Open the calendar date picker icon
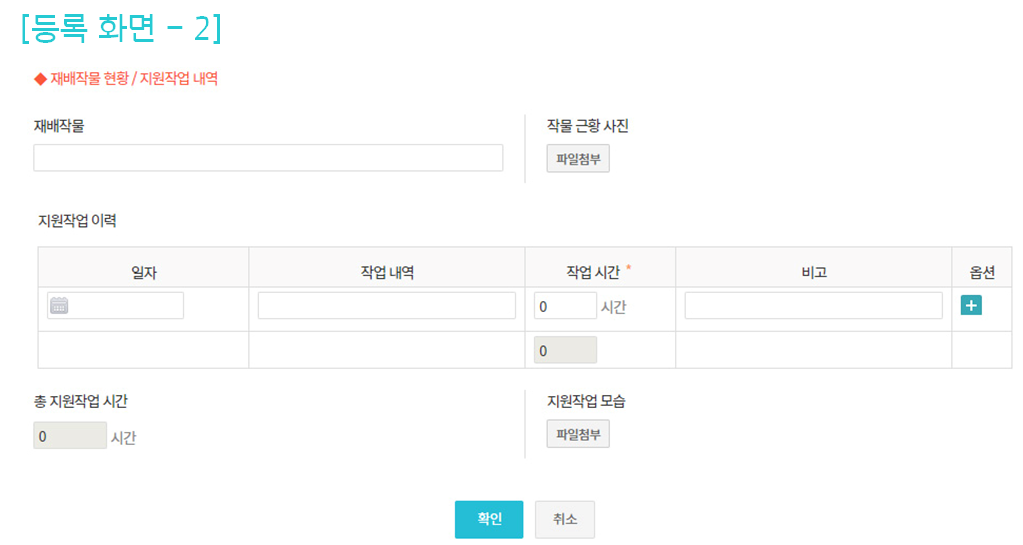This screenshot has height=545, width=1023. point(59,306)
